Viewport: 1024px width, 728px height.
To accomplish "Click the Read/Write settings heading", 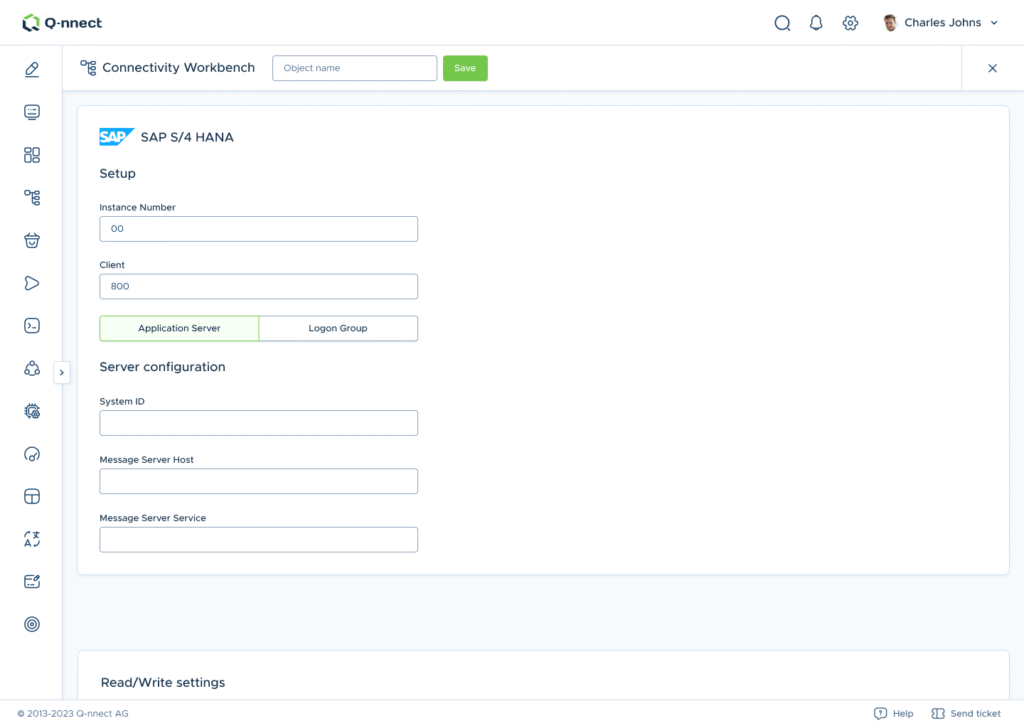I will 163,682.
